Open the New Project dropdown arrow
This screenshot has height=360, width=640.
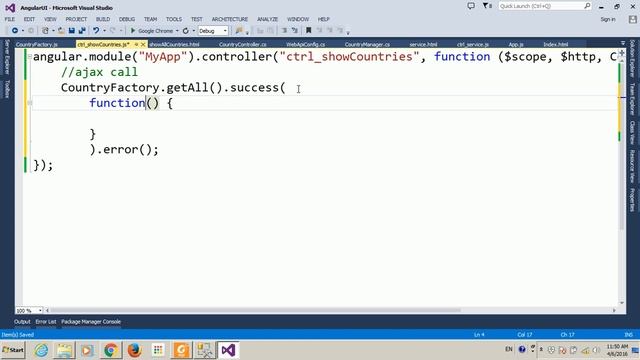click(x=53, y=31)
